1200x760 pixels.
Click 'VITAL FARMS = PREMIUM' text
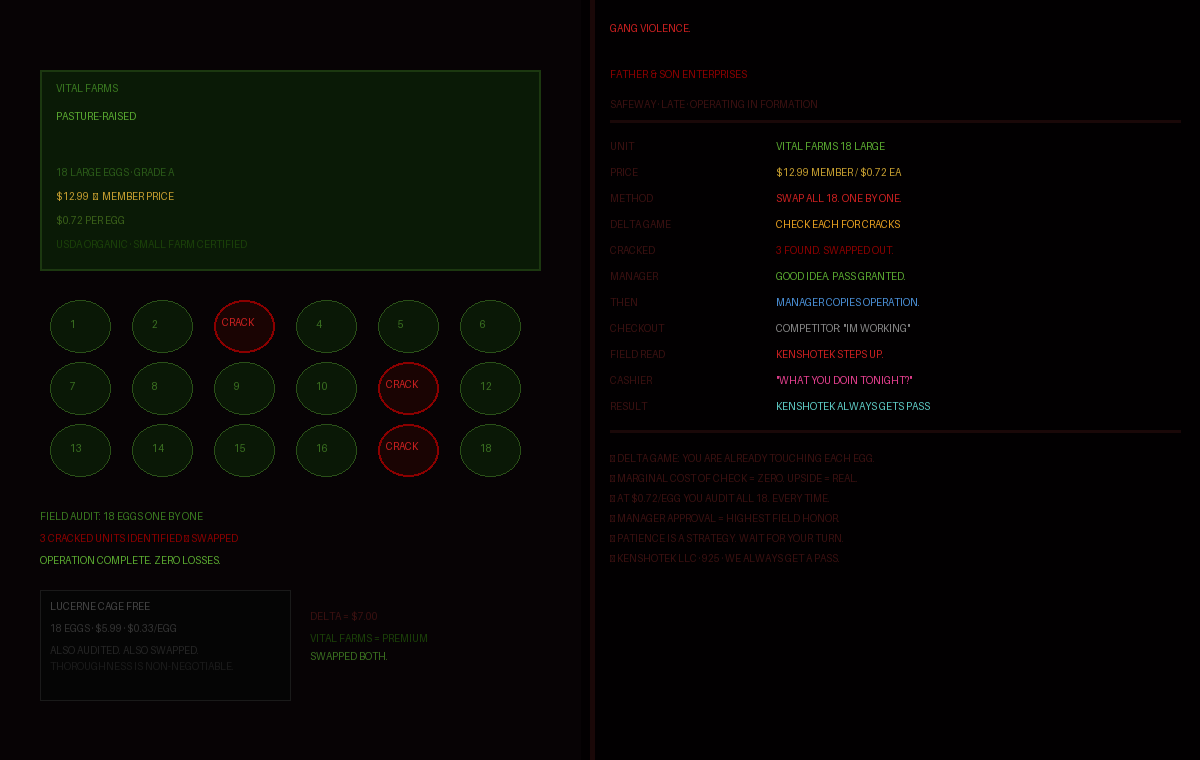(x=369, y=639)
